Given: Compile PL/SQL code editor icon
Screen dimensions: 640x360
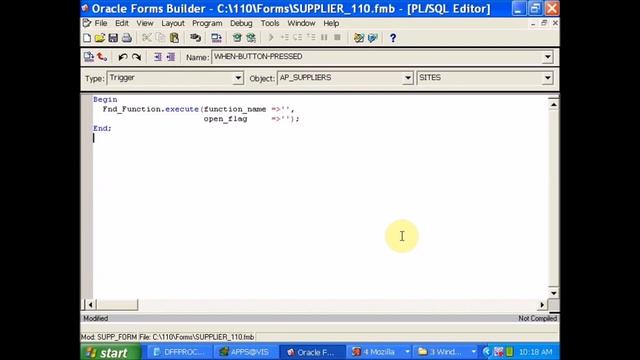Looking at the screenshot, I should pyautogui.click(x=89, y=57).
